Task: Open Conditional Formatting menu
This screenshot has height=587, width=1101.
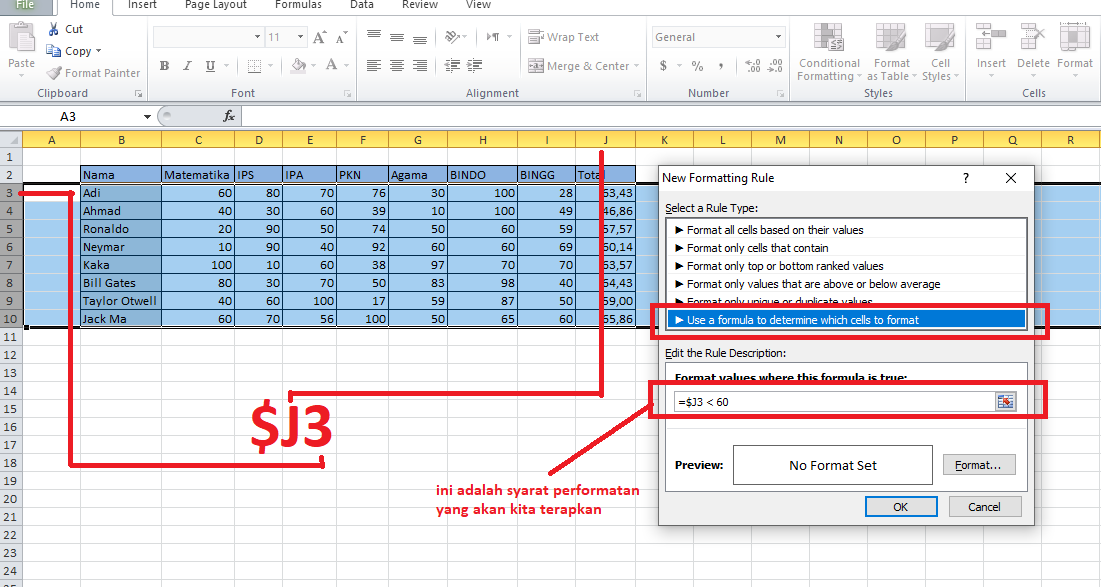Action: (x=829, y=53)
